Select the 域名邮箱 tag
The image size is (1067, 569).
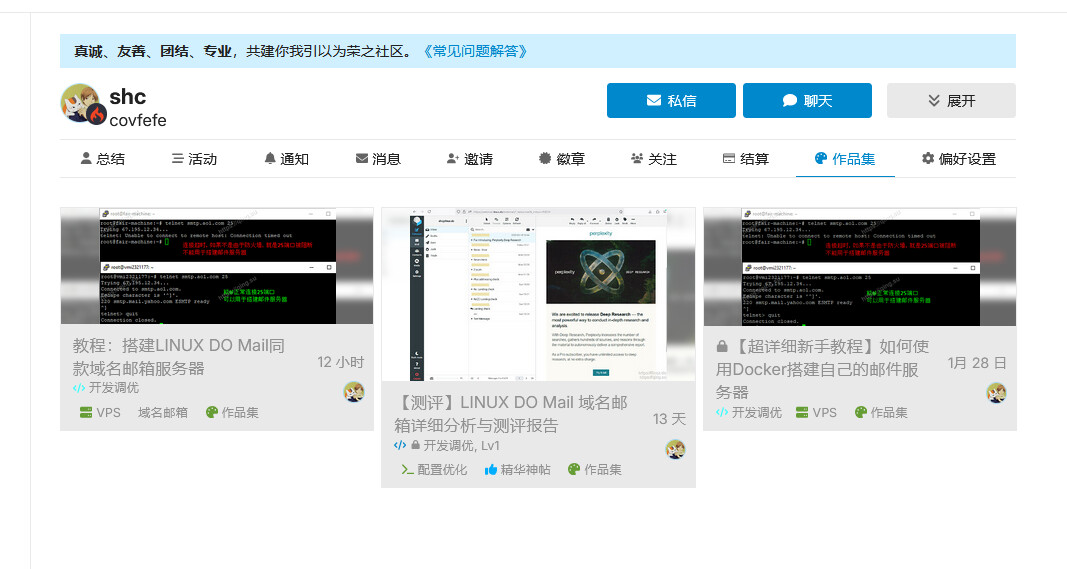click(163, 412)
